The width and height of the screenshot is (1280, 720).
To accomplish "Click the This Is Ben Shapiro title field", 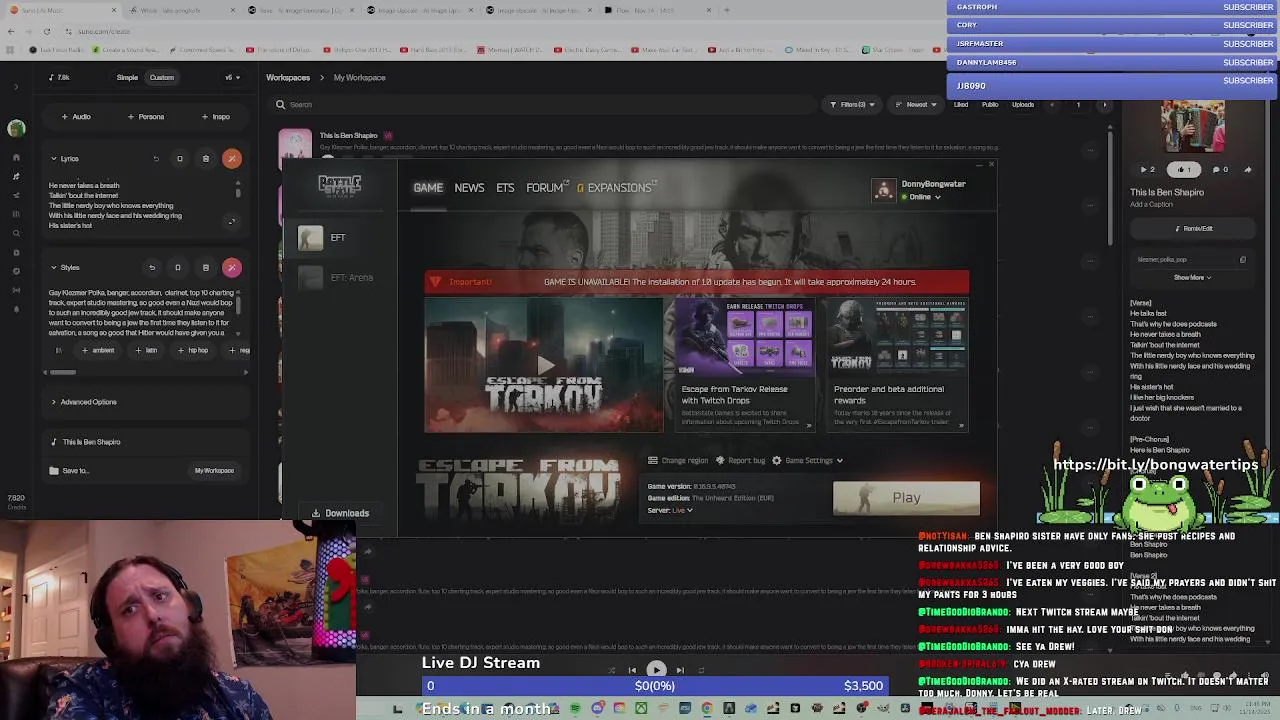I will click(146, 442).
